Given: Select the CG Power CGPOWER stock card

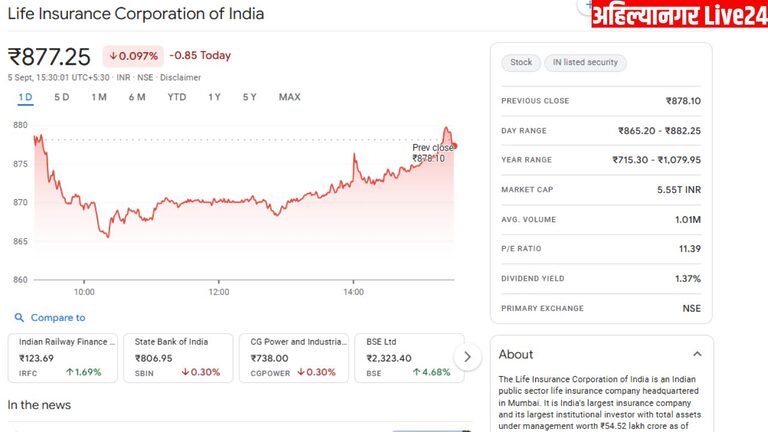Looking at the screenshot, I should pos(296,358).
